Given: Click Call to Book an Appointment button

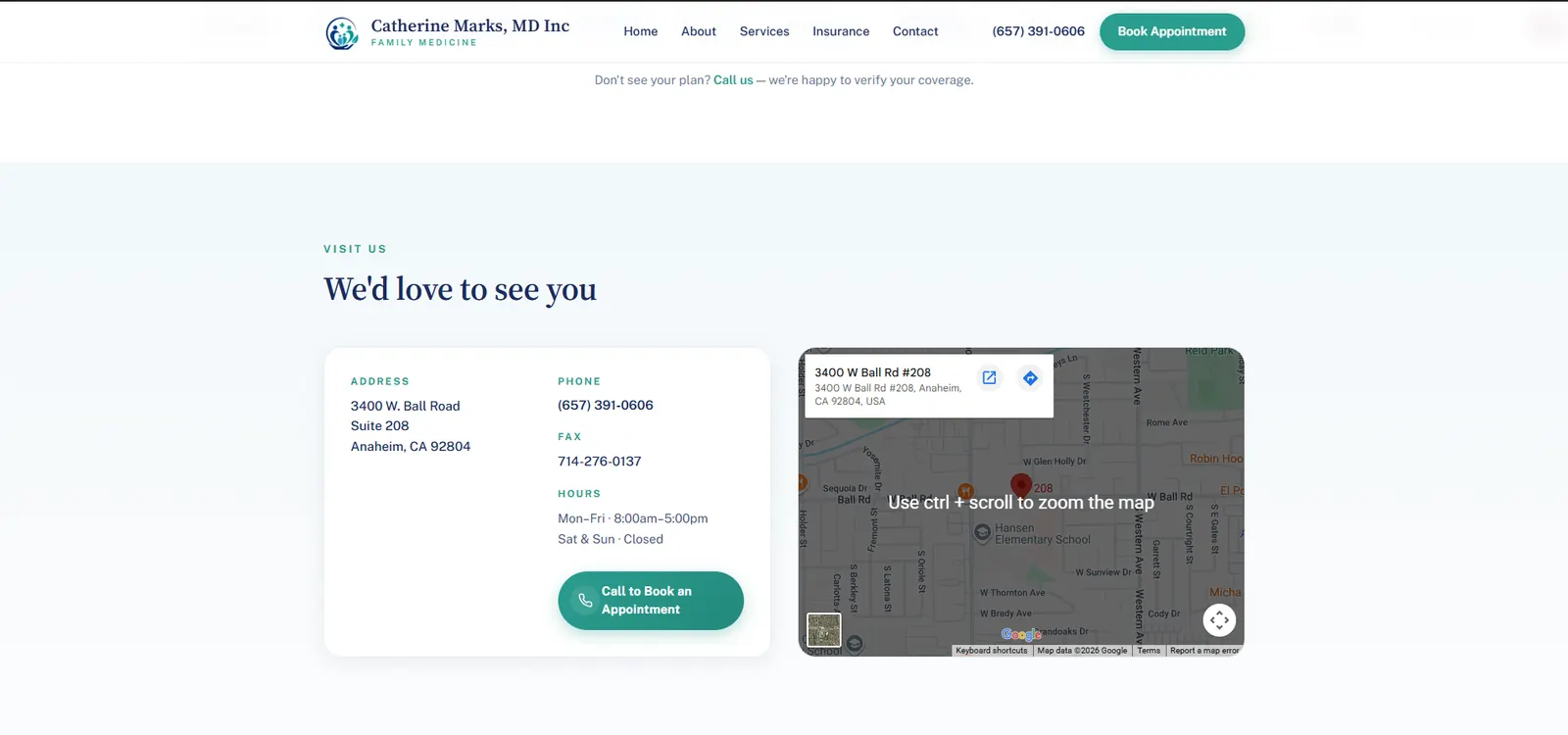Looking at the screenshot, I should coord(651,601).
